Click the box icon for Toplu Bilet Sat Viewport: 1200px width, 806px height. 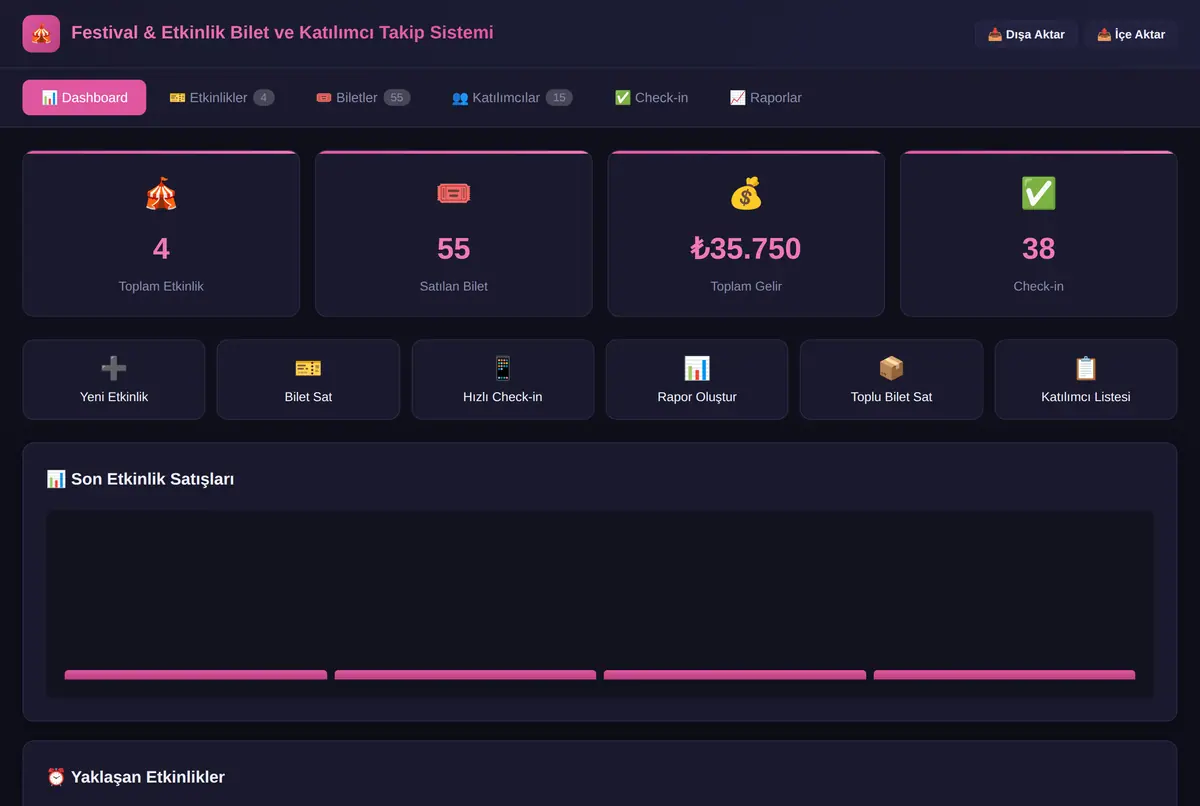pos(891,368)
